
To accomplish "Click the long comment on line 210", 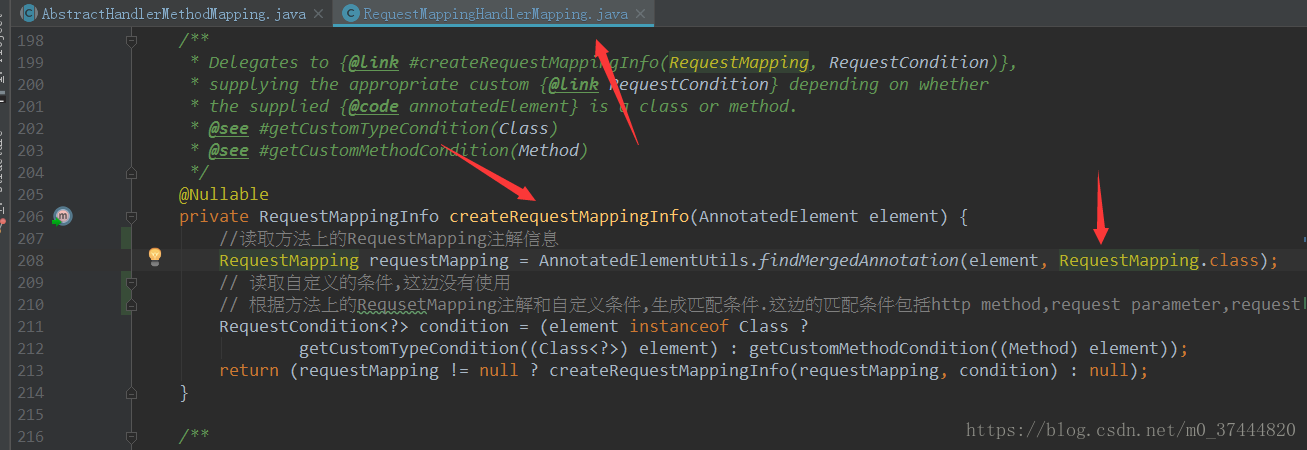I will point(762,304).
